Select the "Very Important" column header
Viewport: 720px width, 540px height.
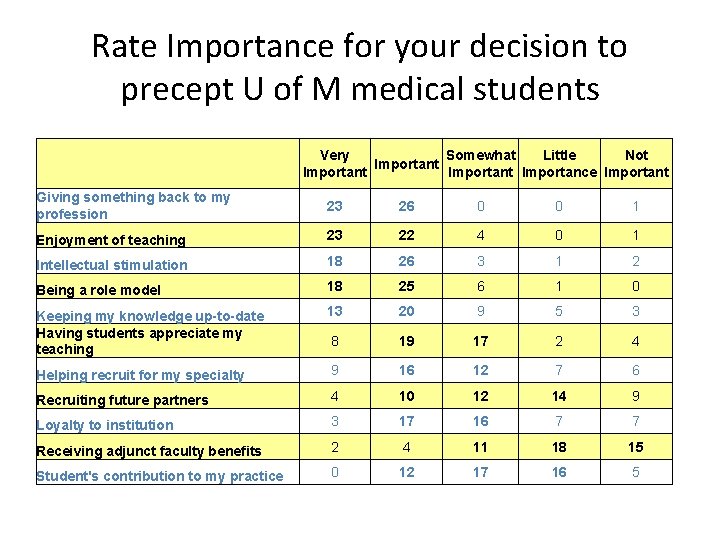coord(335,163)
